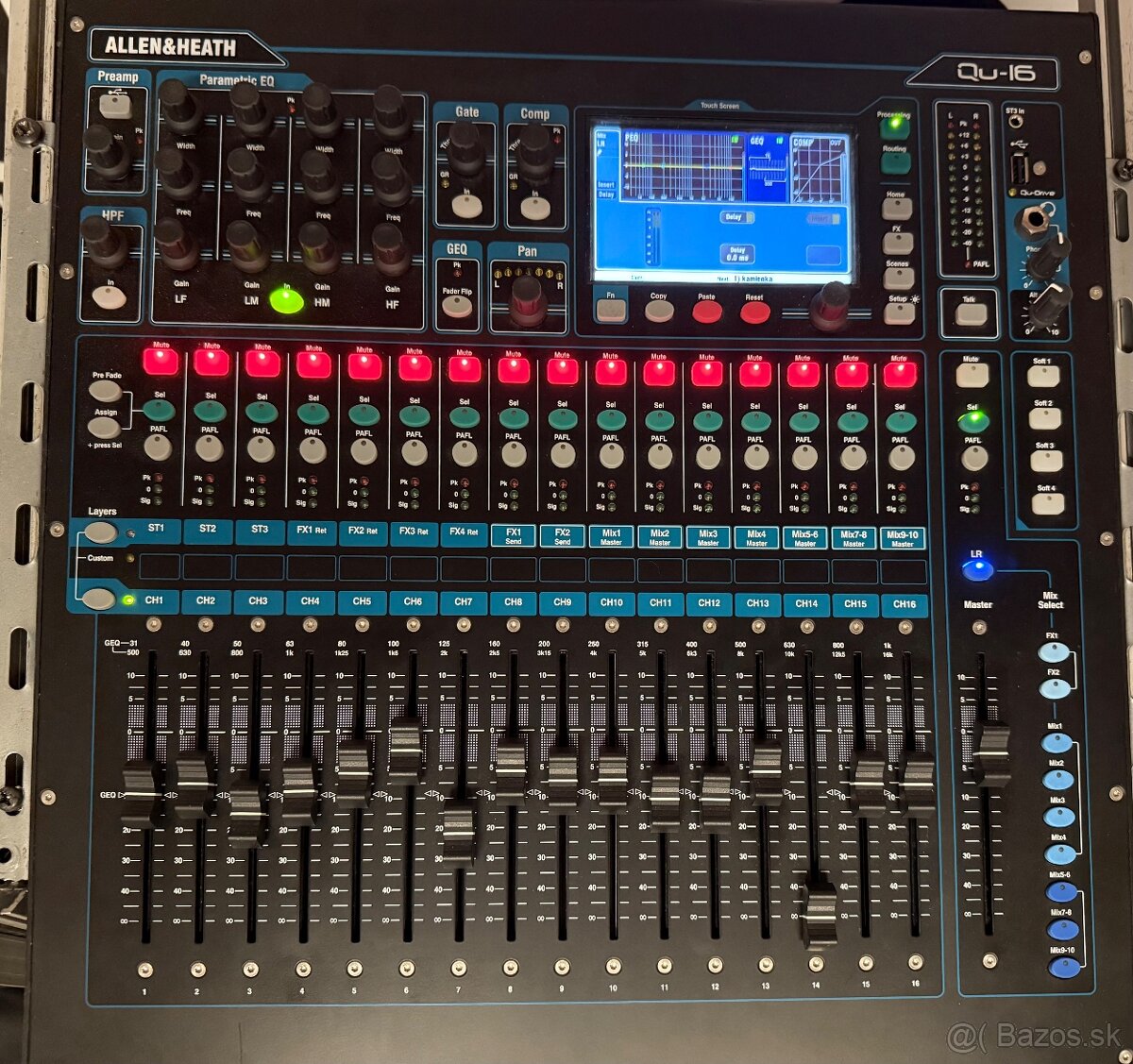The width and height of the screenshot is (1133, 1064).
Task: Unmute CH1 with its red Mute key
Action: pyautogui.click(x=161, y=361)
